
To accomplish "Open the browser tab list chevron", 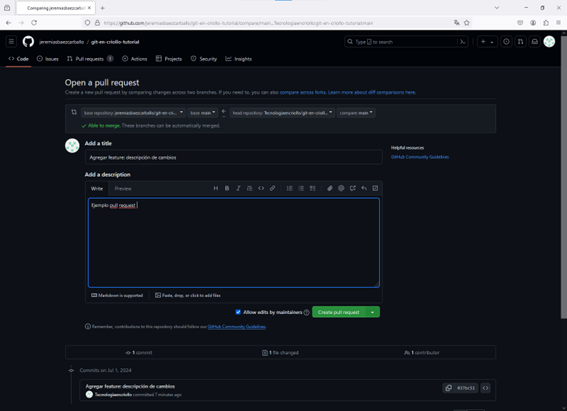I will tap(496, 8).
